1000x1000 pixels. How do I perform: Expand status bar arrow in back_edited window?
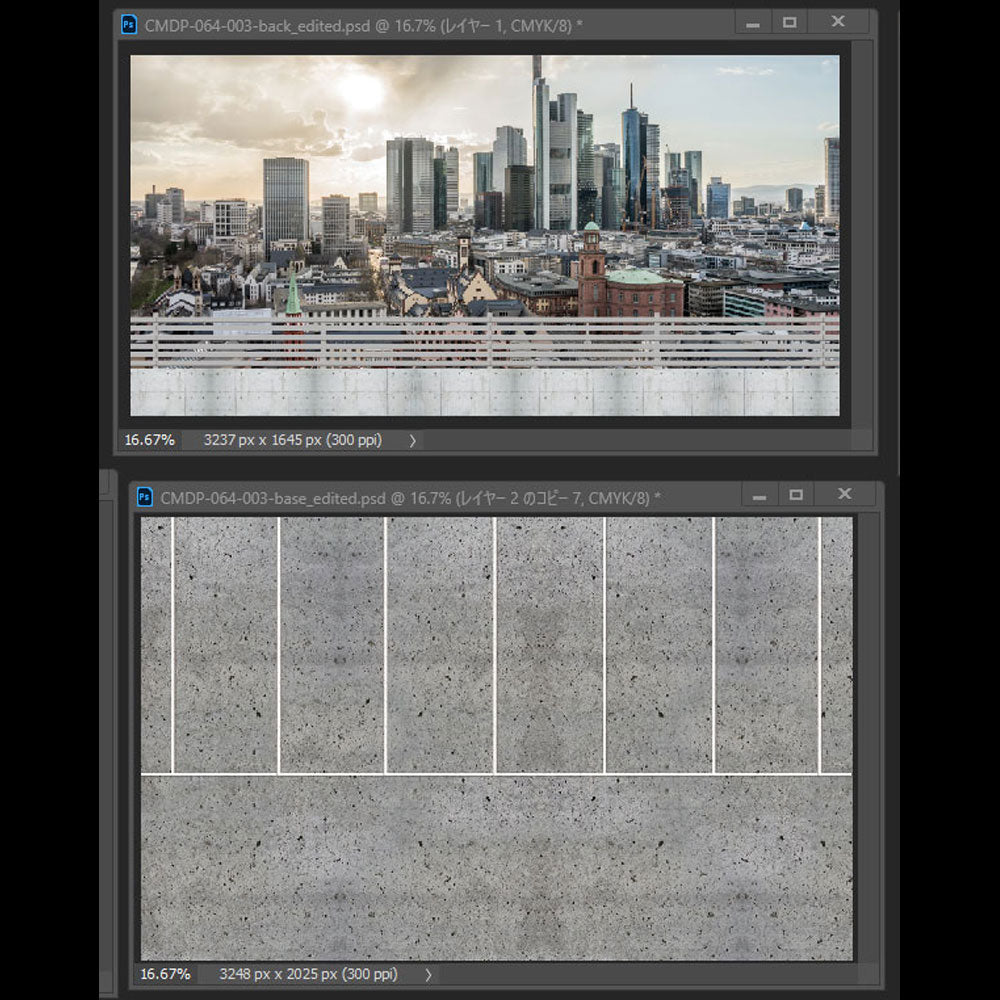(x=412, y=440)
